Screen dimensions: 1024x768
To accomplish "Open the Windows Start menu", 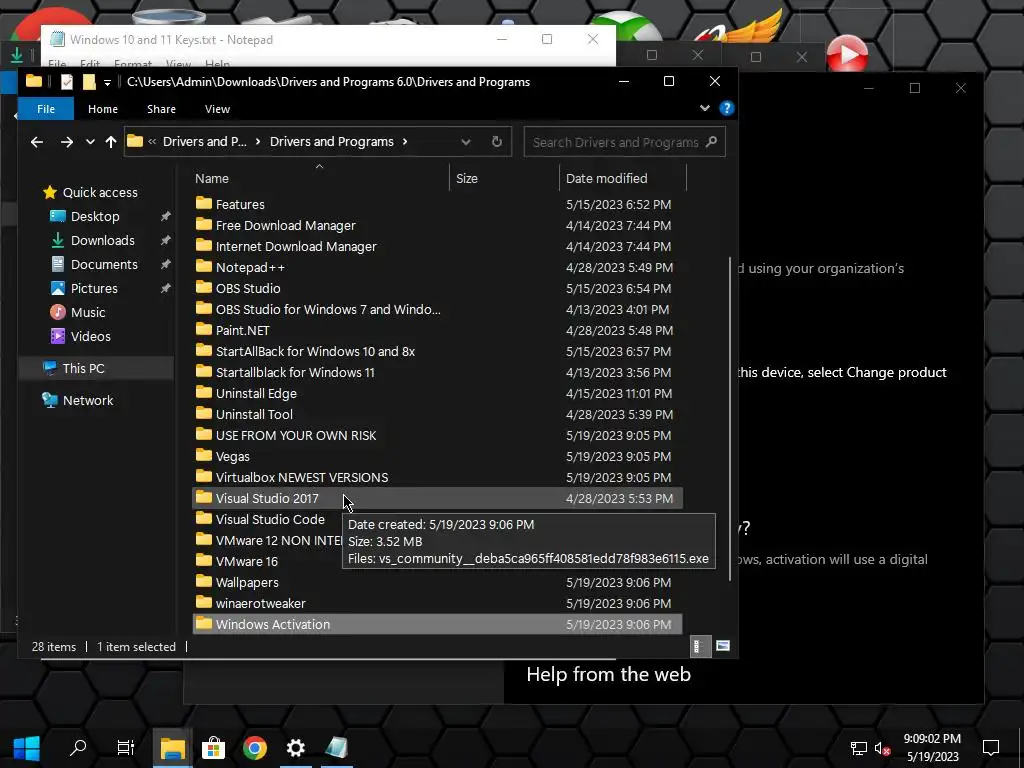I will point(27,747).
